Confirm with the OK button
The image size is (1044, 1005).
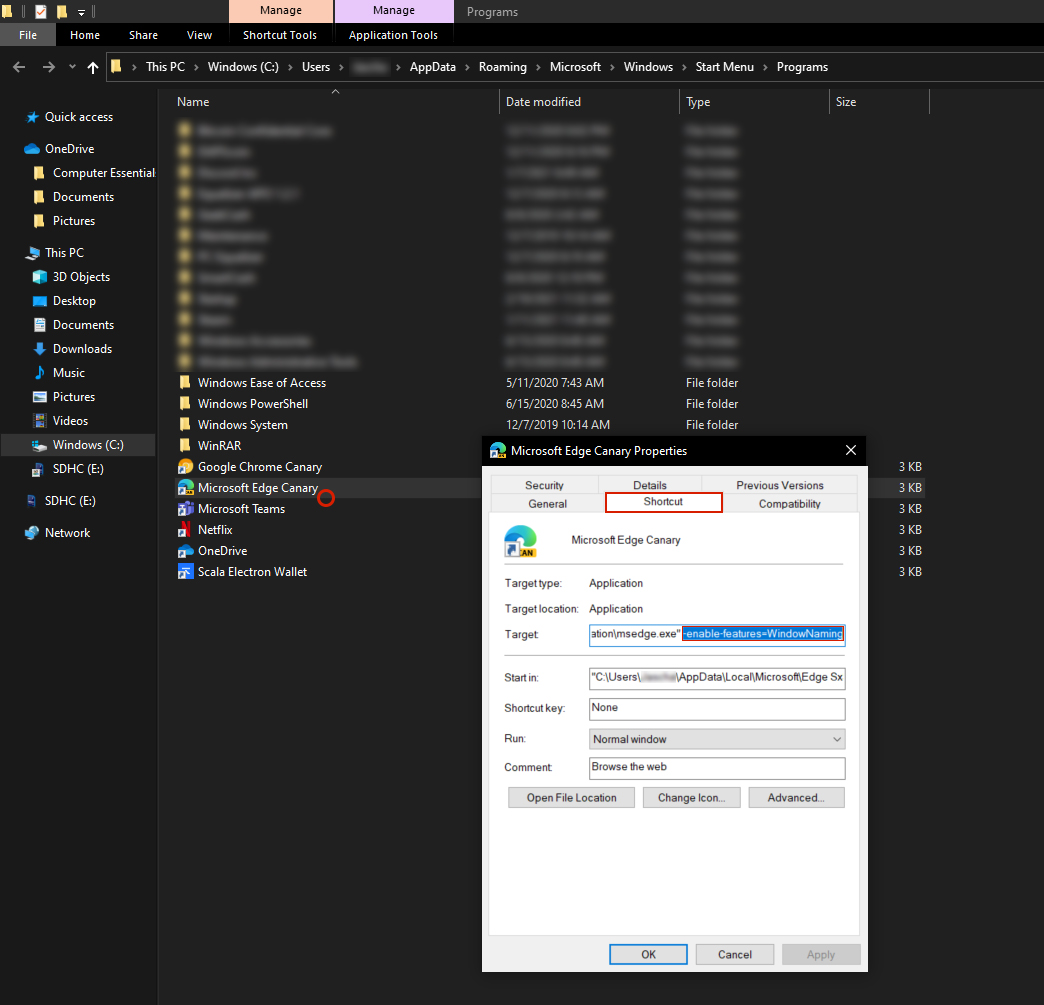pyautogui.click(x=648, y=954)
